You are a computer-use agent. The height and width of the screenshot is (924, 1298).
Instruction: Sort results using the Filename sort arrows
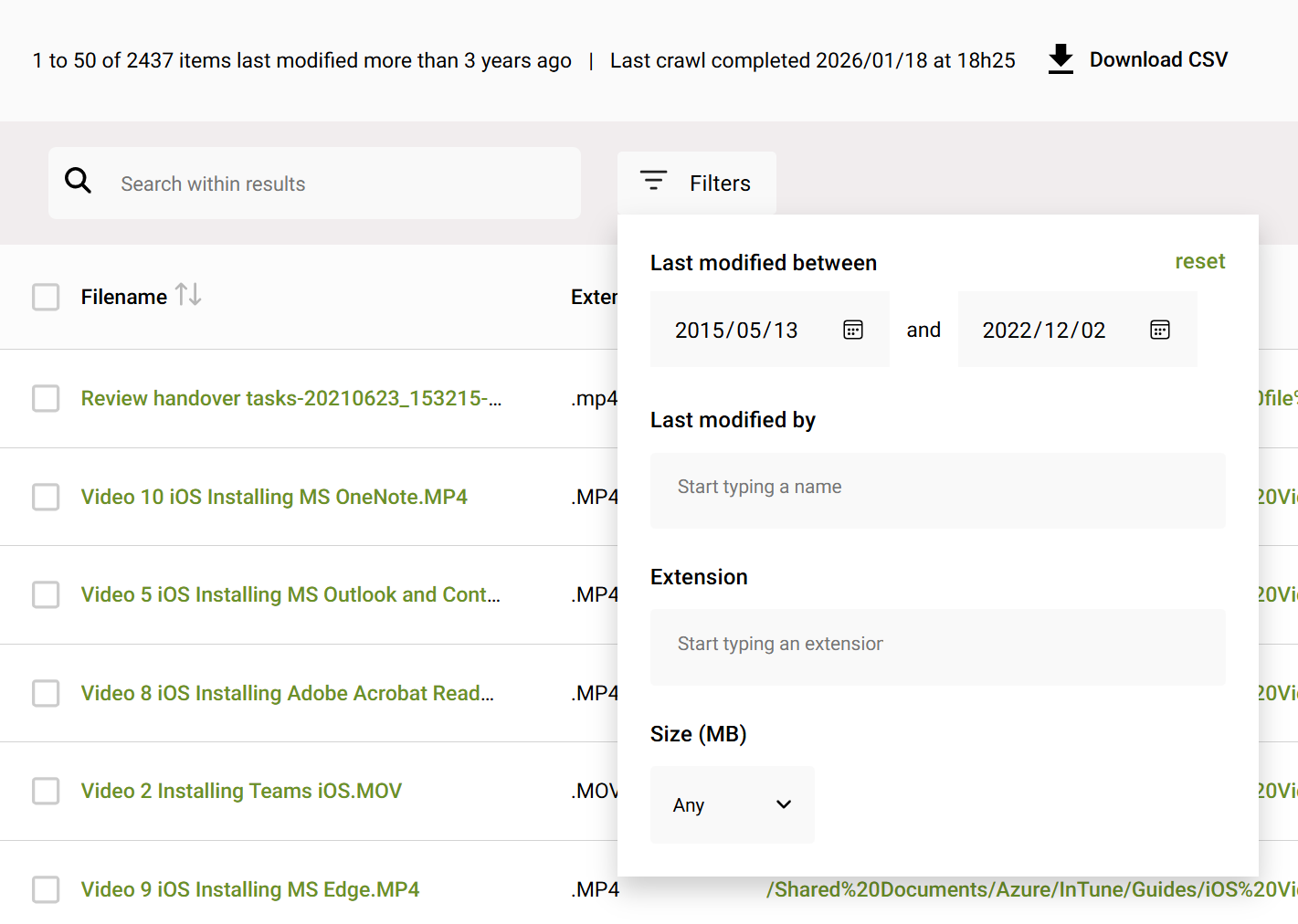(x=187, y=295)
